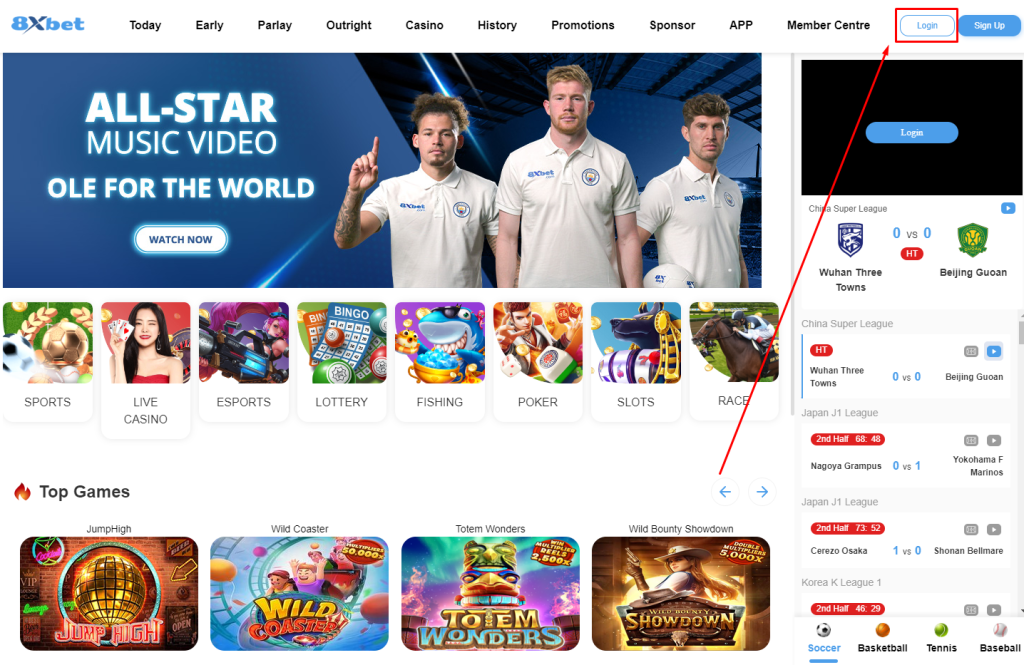Open the Promotions menu item
The image size is (1024, 665).
(583, 25)
